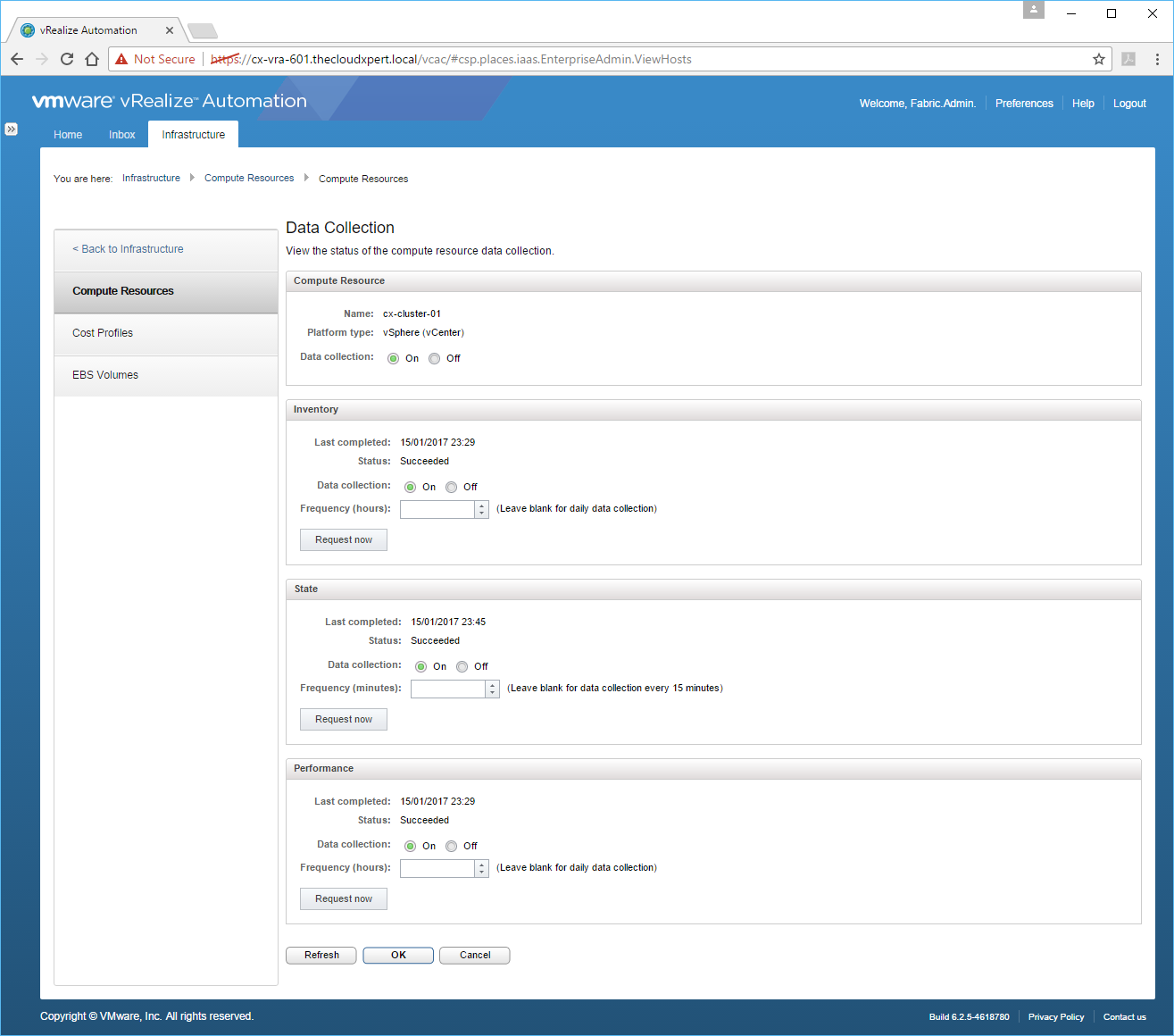Image resolution: width=1174 pixels, height=1036 pixels.
Task: Click the vSphere (vCenter) platform type text
Action: click(423, 333)
